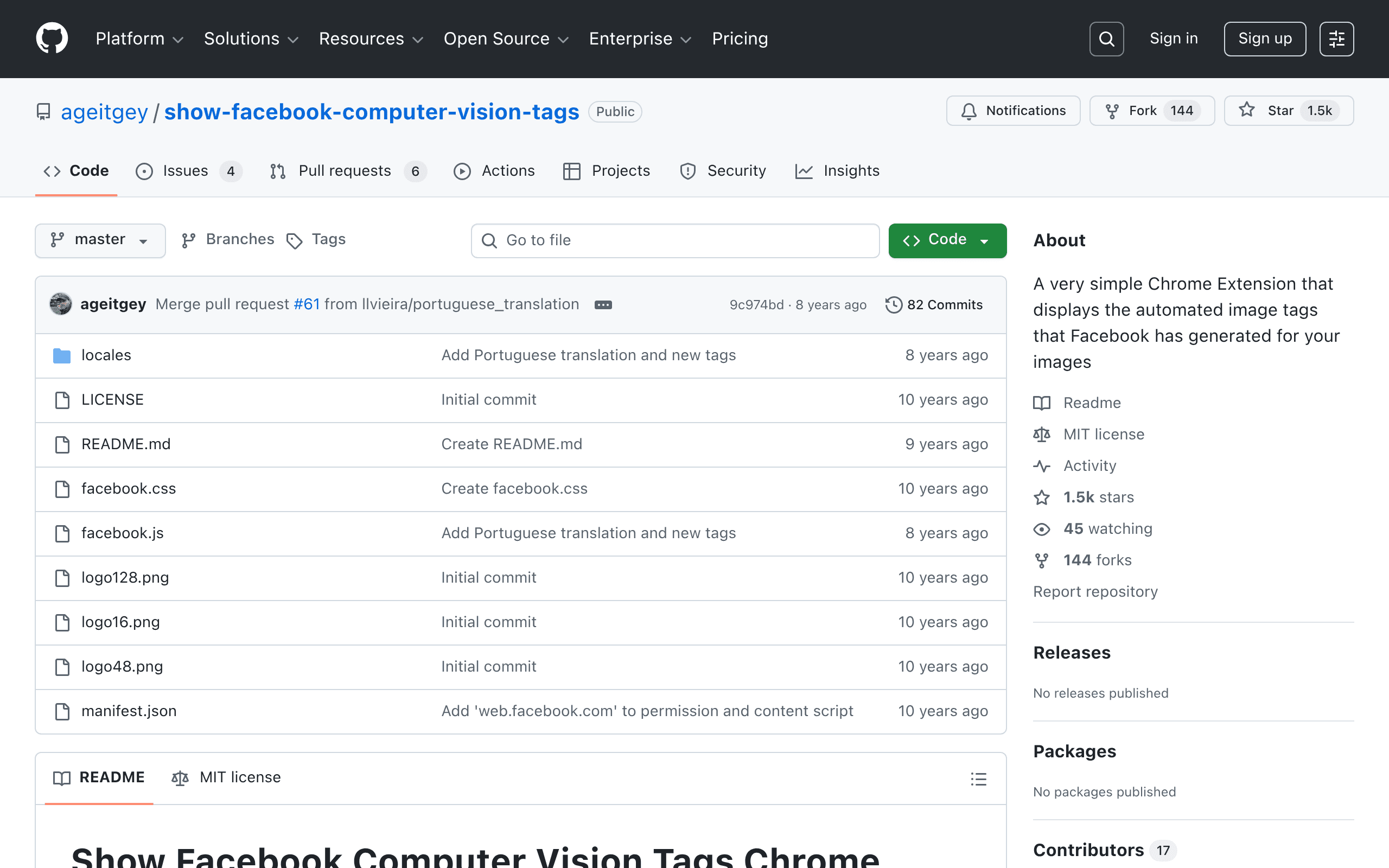Star the repository
1389x868 pixels.
(1289, 110)
